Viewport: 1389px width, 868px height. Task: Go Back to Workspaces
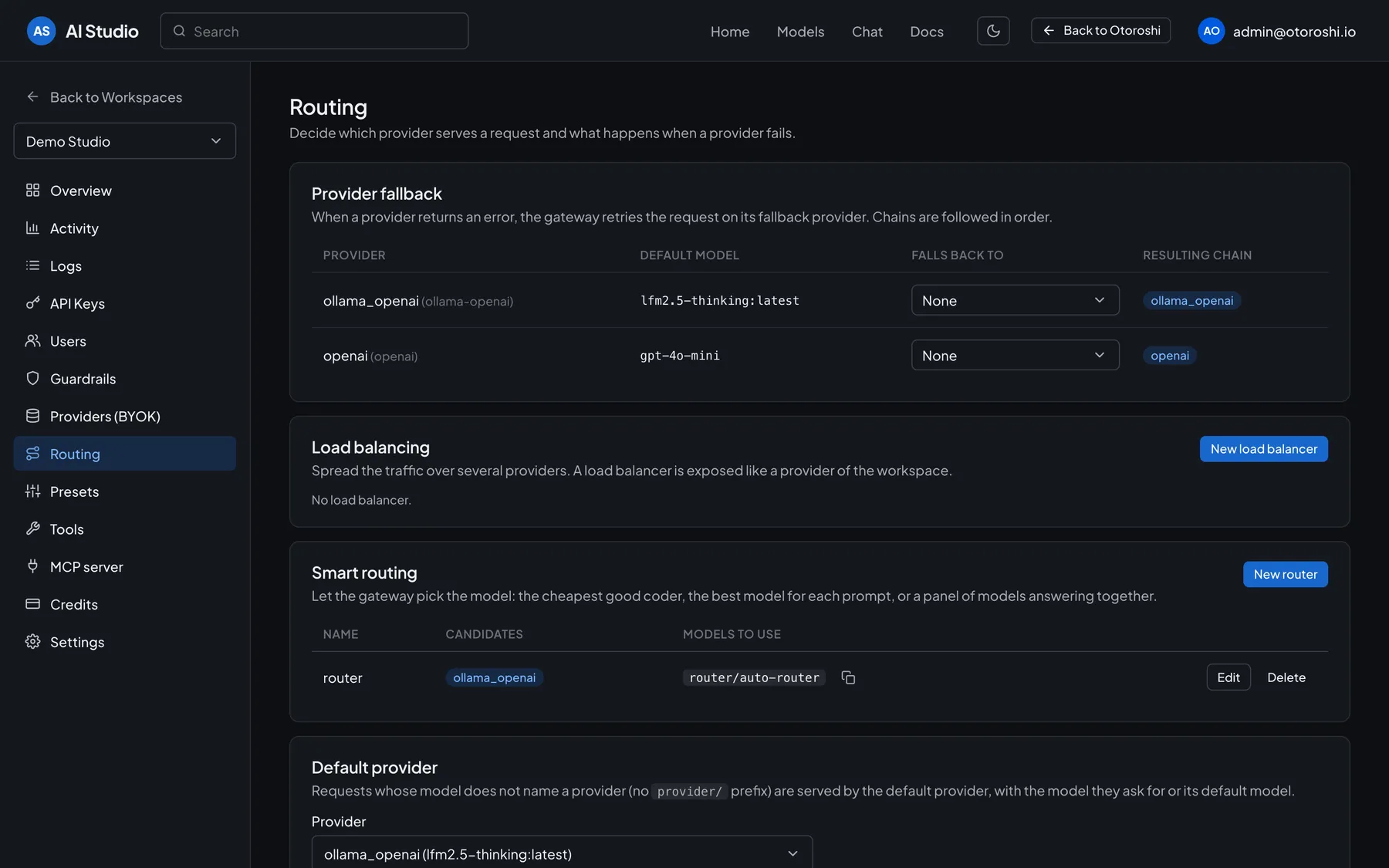(104, 97)
